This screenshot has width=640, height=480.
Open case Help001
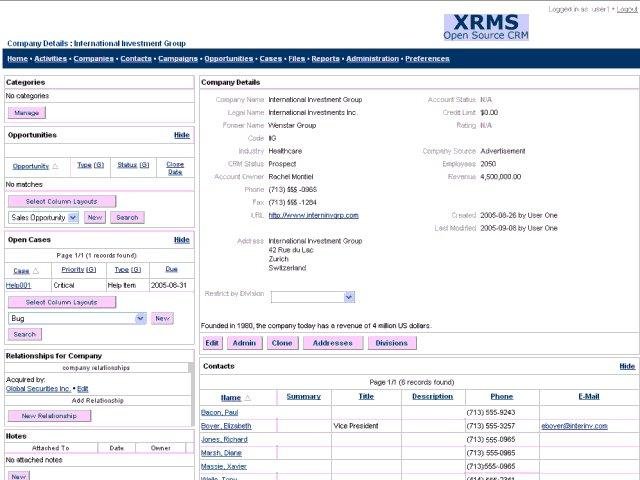coord(18,285)
